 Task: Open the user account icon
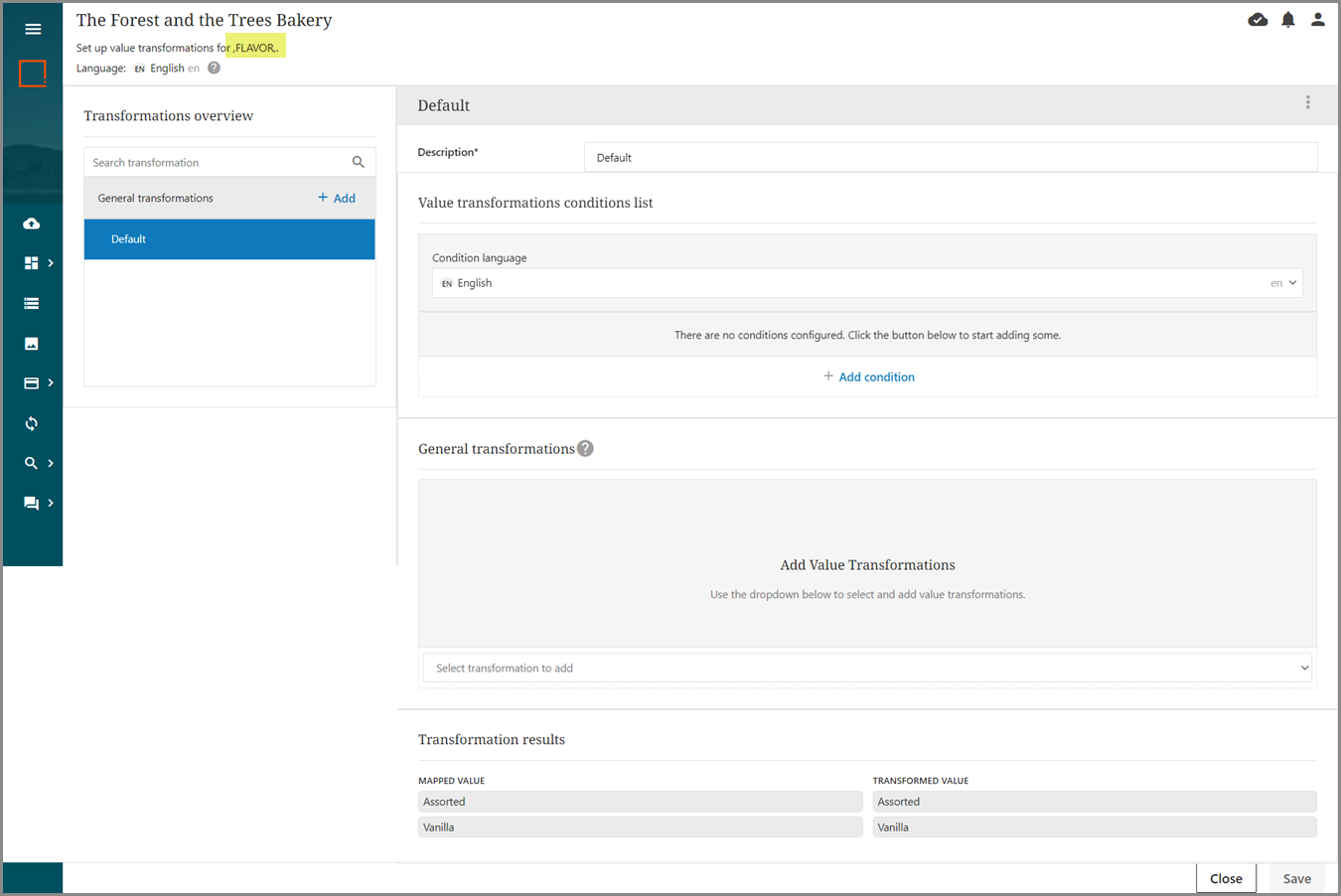1317,20
